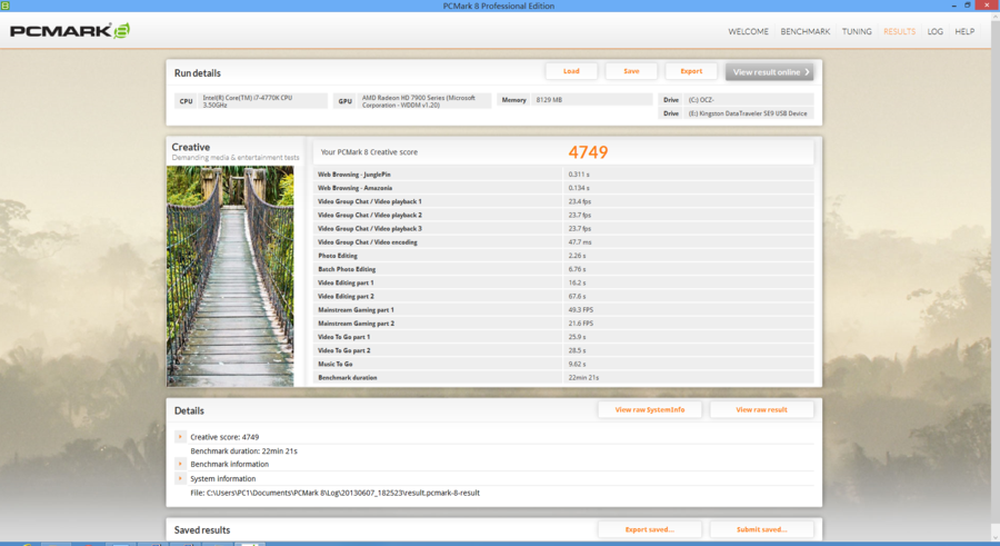The image size is (1000, 546).
Task: Click the Load button in Run details
Action: coord(571,71)
